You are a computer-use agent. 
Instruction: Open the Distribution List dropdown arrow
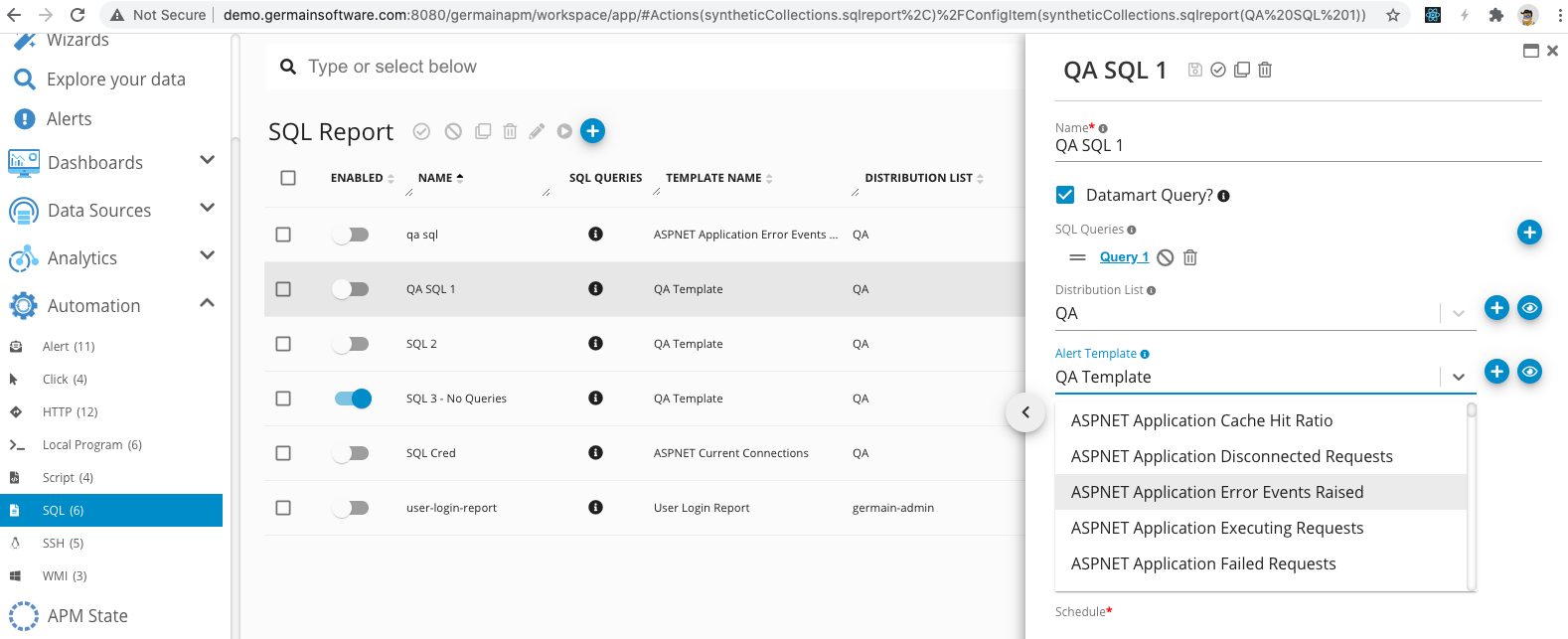pyautogui.click(x=1458, y=314)
